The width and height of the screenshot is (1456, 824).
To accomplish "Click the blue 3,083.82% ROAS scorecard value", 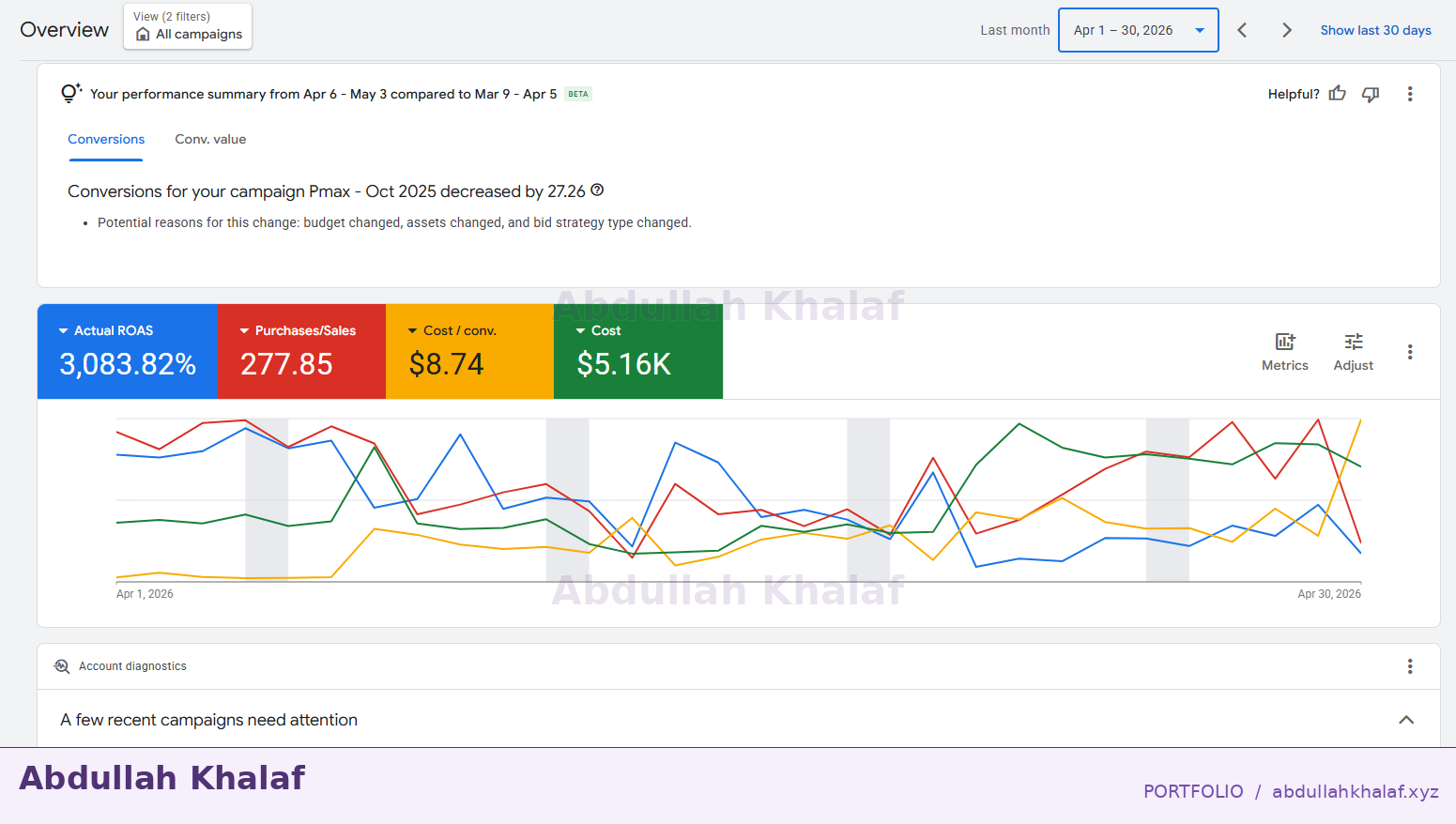I will 128,364.
